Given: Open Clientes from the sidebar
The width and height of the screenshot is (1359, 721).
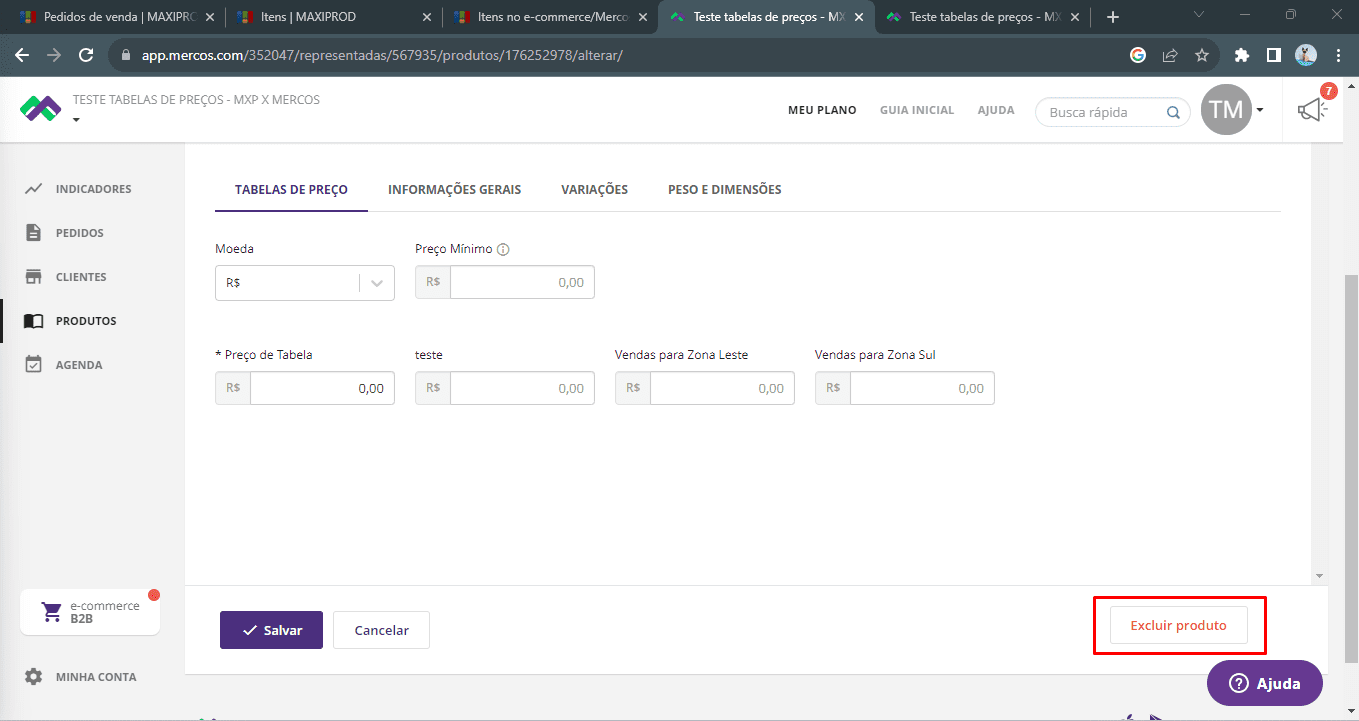Looking at the screenshot, I should 80,277.
